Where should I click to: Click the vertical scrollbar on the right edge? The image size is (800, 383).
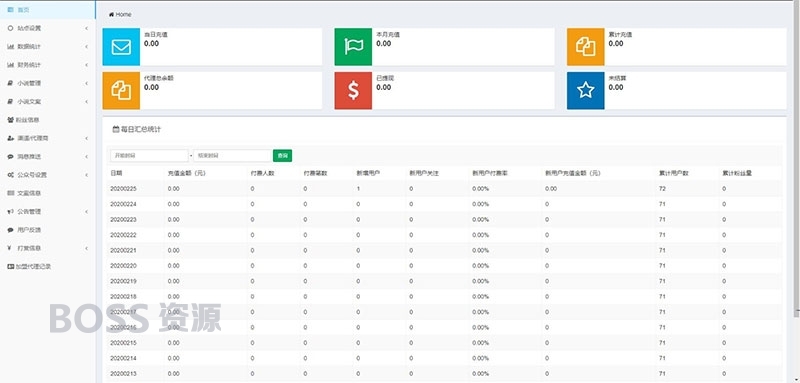tap(797, 158)
